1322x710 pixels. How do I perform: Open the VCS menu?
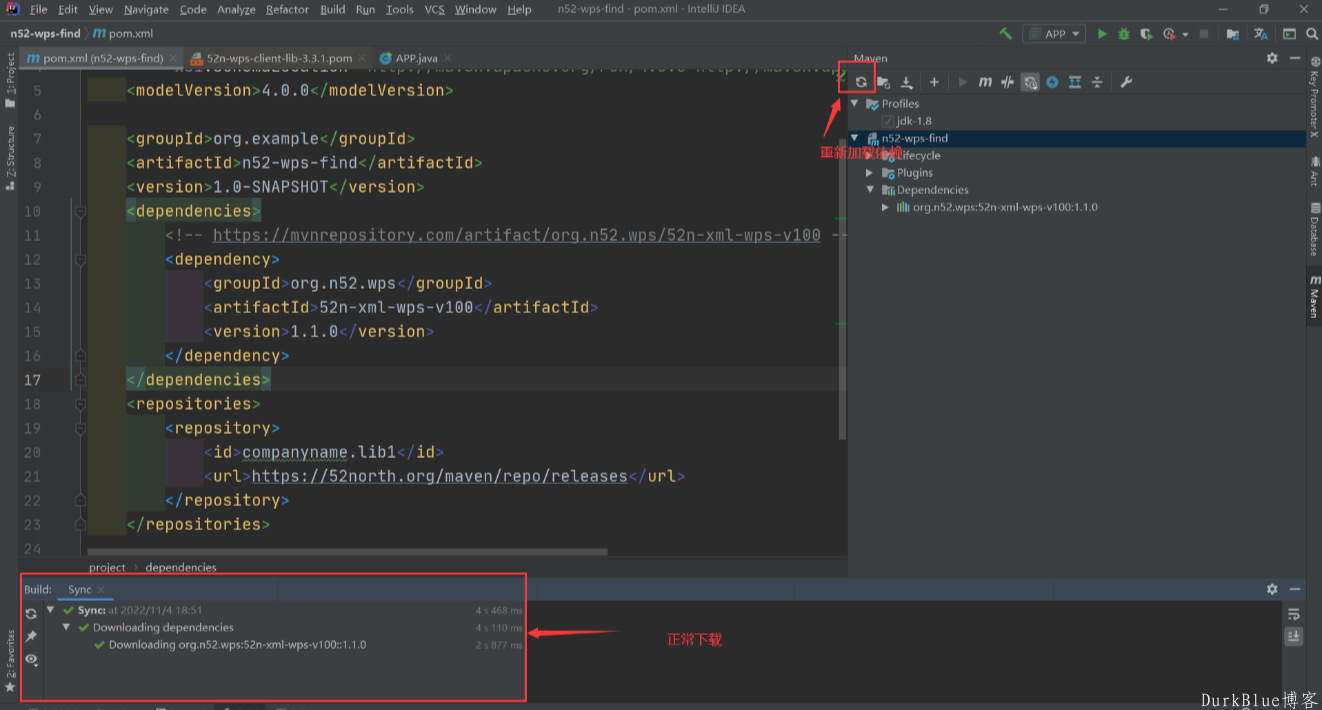(x=434, y=9)
